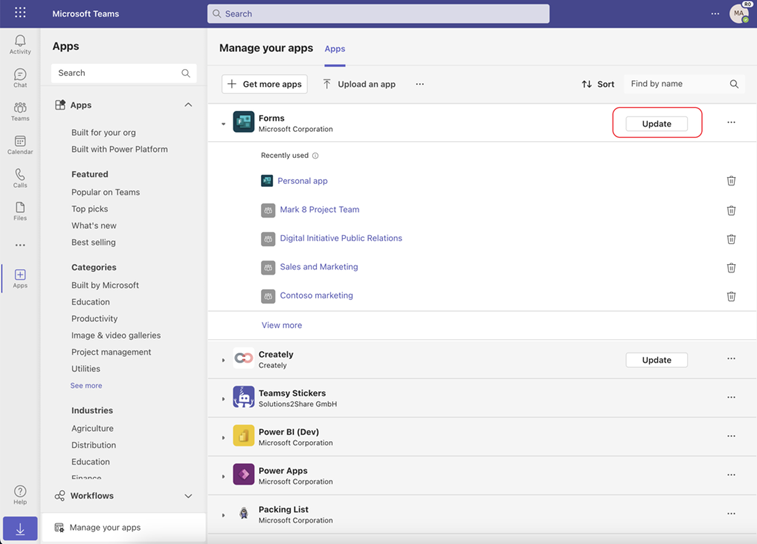Select Project management category
Image resolution: width=757 pixels, height=544 pixels.
pos(112,352)
